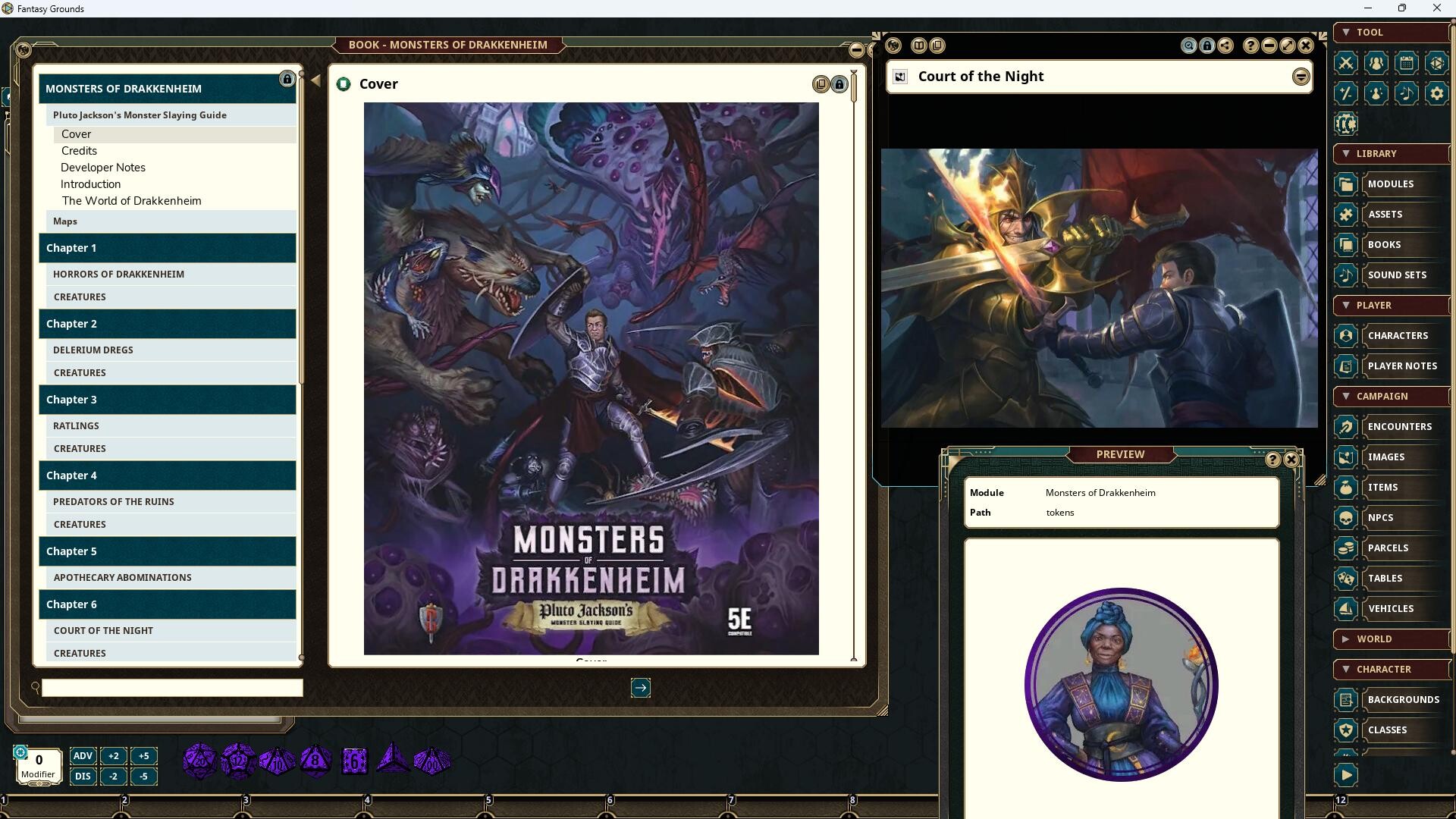1456x819 pixels.
Task: Open the Effects tool icon
Action: point(1376,93)
